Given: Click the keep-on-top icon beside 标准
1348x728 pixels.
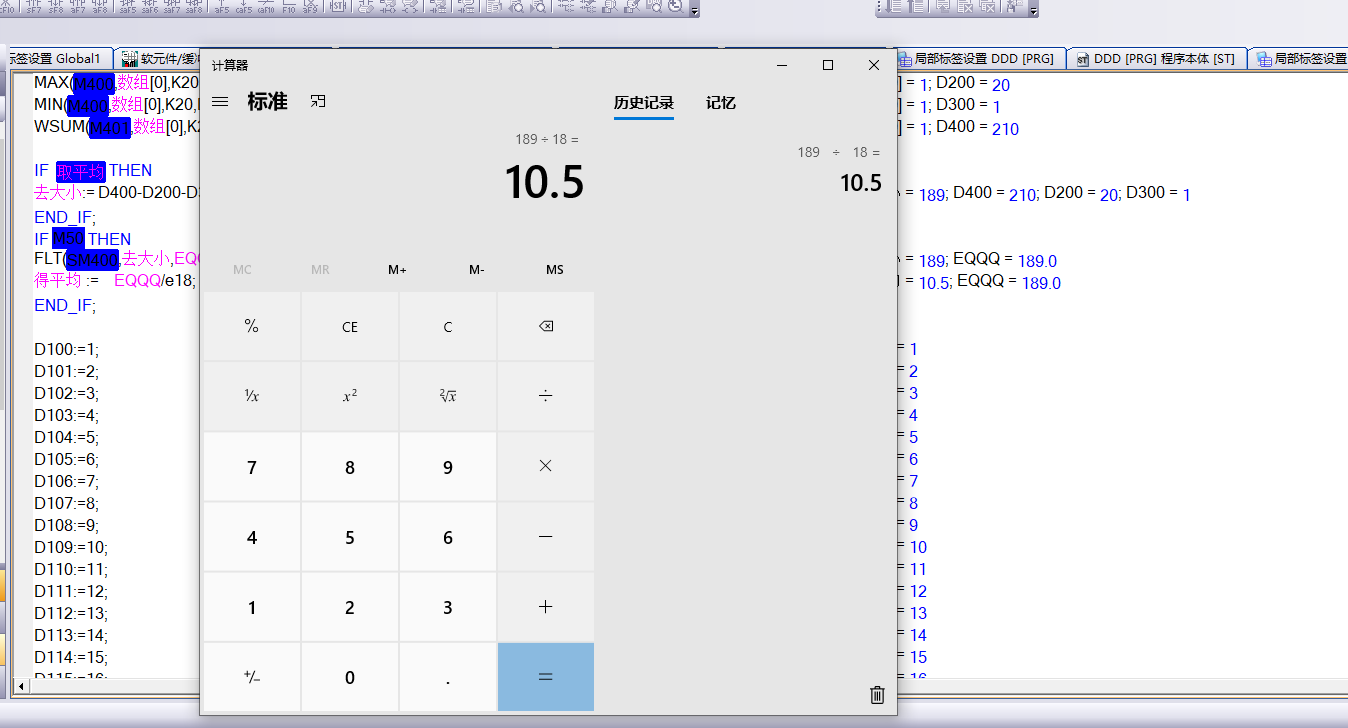Looking at the screenshot, I should (x=318, y=102).
